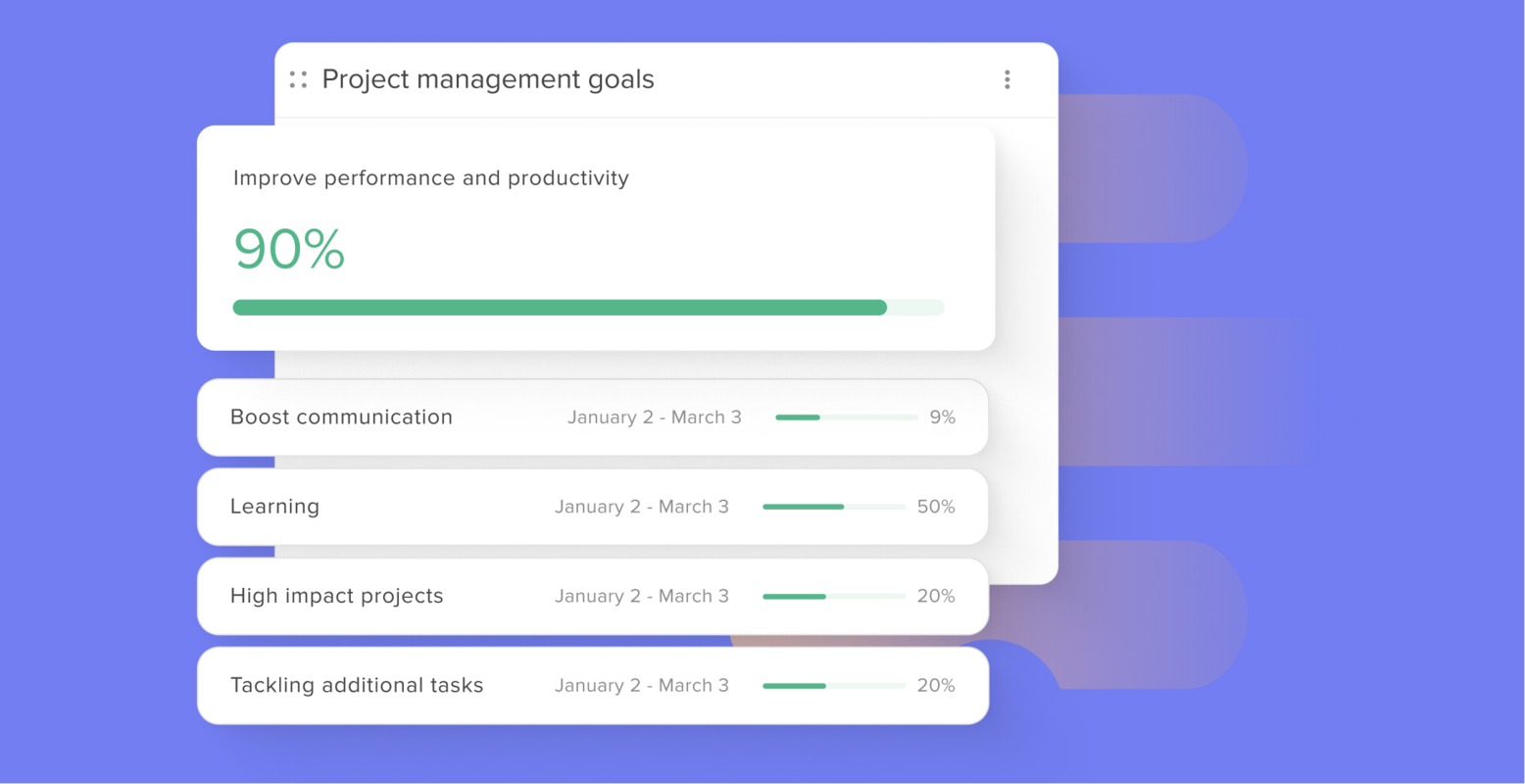1525x784 pixels.
Task: Select the Boost communication progress bar
Action: click(x=846, y=416)
